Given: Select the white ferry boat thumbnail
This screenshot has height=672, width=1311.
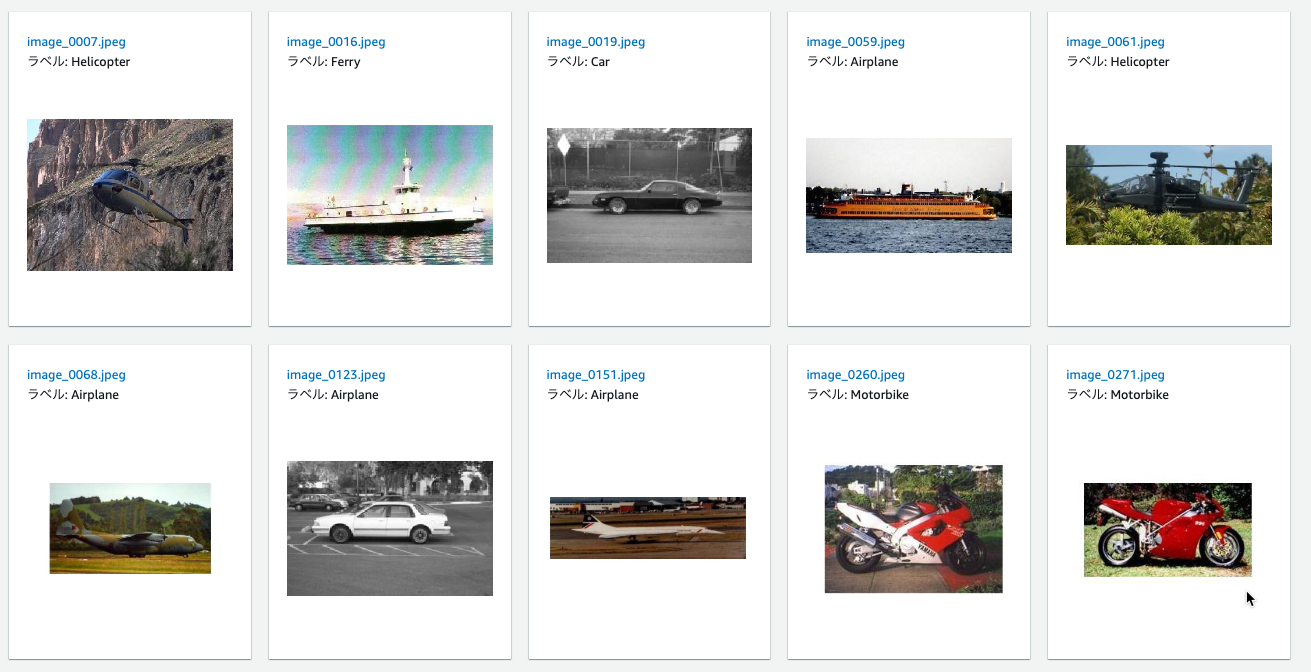Looking at the screenshot, I should pyautogui.click(x=390, y=195).
